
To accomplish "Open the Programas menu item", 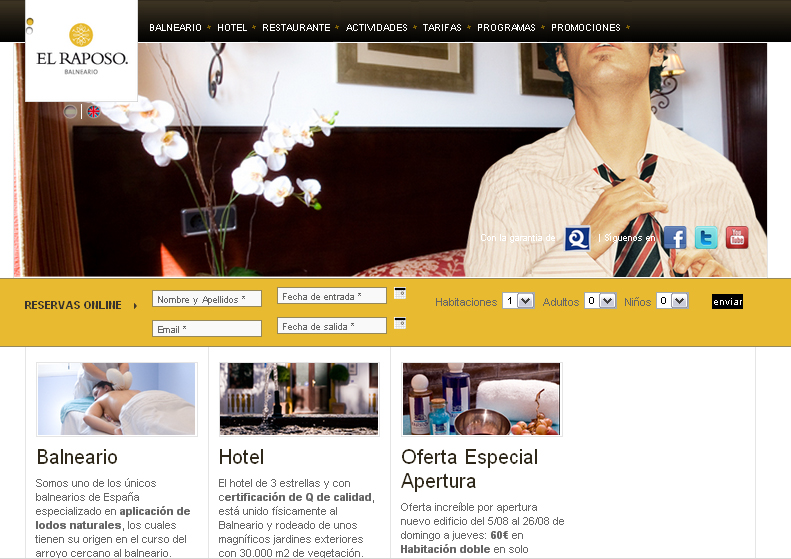I will click(506, 28).
